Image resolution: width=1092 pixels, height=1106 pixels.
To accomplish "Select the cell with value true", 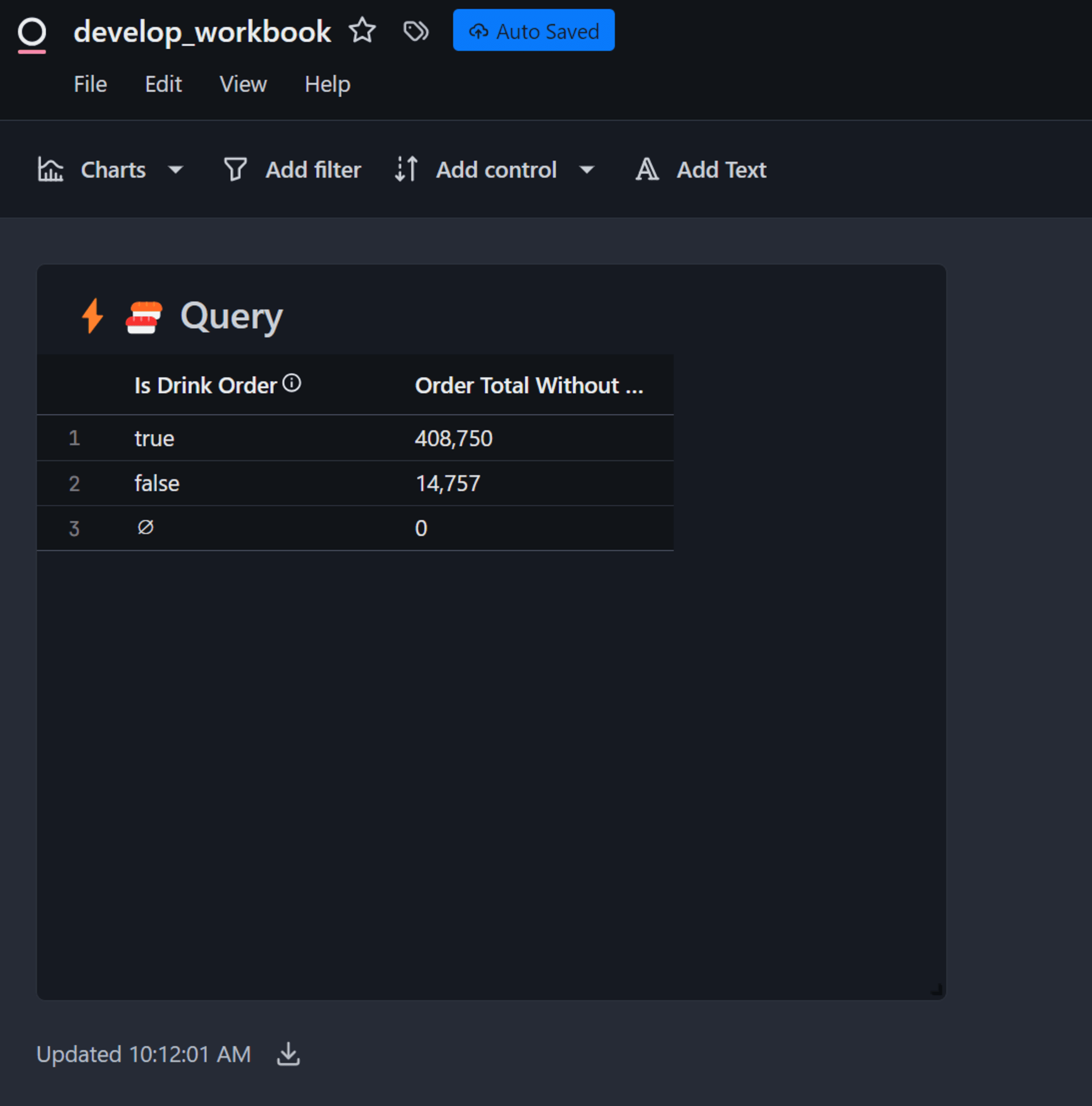I will [x=154, y=439].
